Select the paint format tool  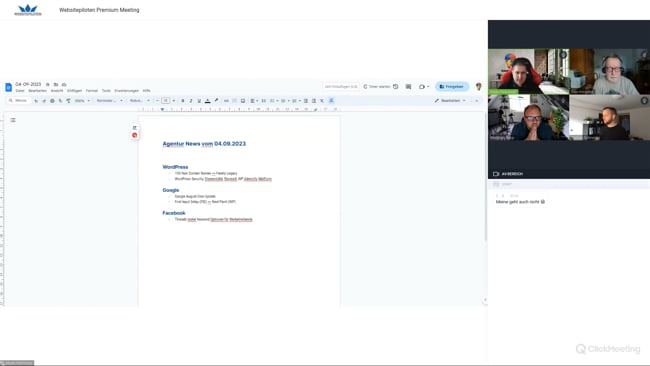coord(68,101)
